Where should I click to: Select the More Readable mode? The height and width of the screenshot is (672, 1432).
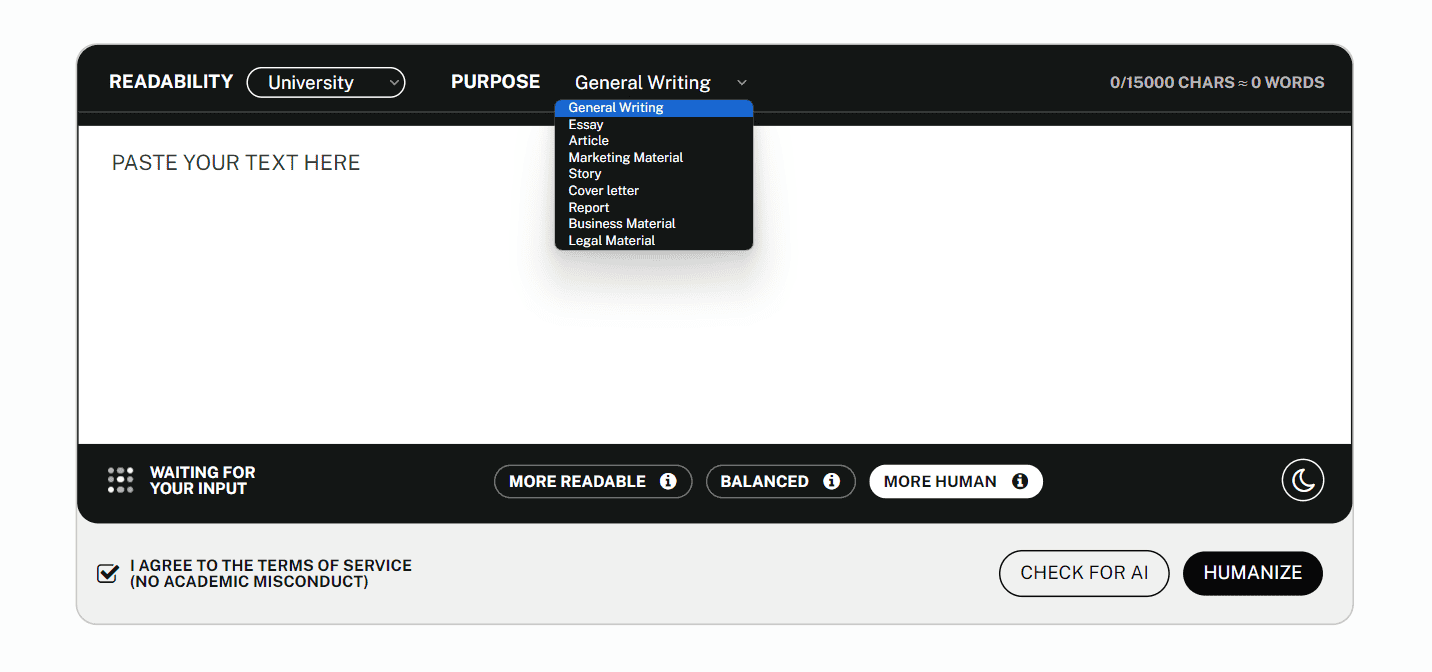coord(593,481)
